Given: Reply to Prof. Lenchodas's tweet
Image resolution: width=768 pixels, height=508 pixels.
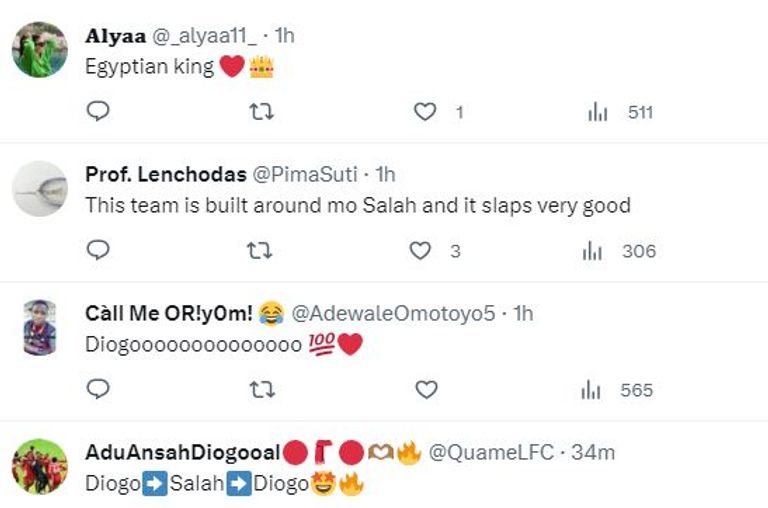Looking at the screenshot, I should click(x=98, y=250).
